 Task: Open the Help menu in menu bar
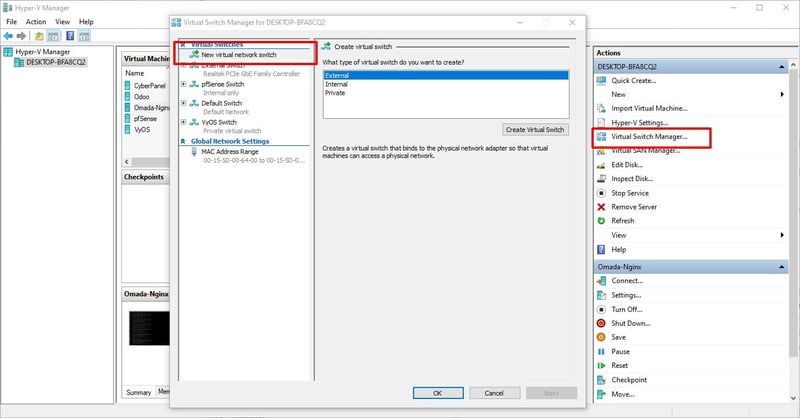point(86,22)
